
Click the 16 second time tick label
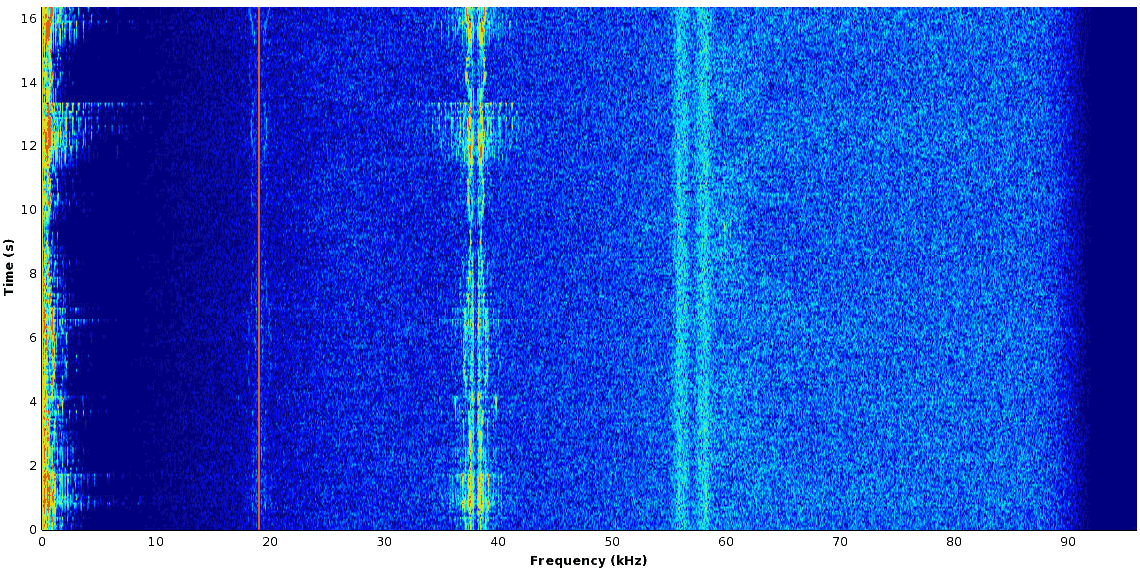click(x=30, y=18)
